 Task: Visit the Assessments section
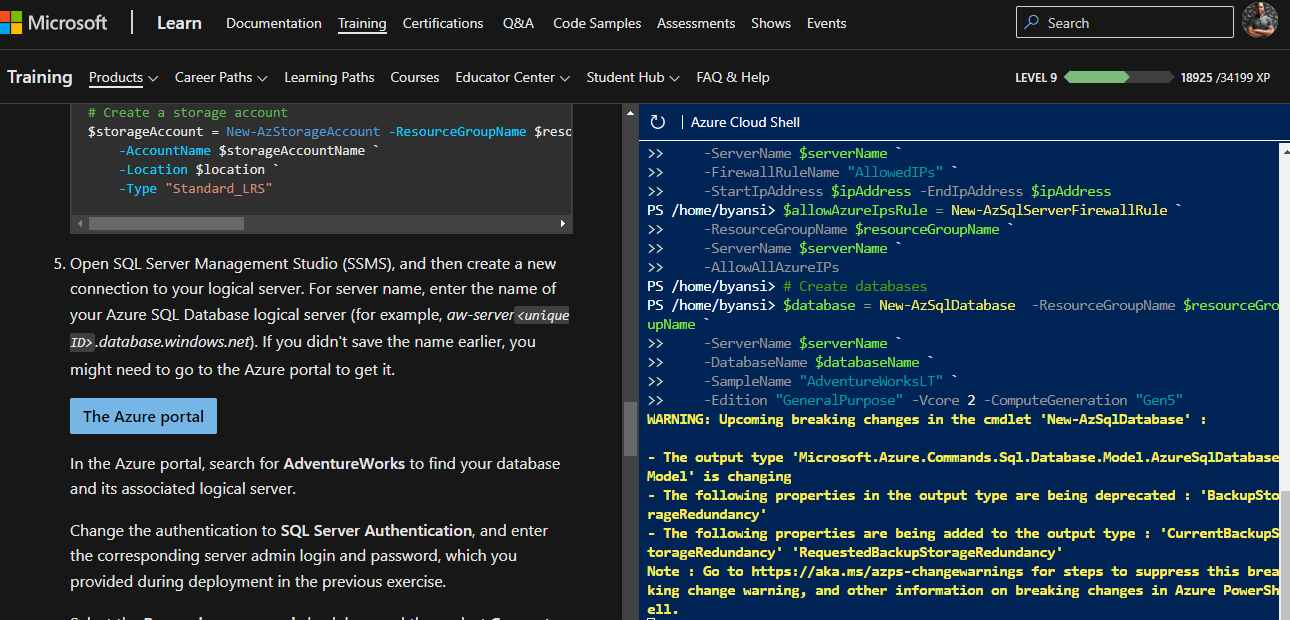(696, 23)
